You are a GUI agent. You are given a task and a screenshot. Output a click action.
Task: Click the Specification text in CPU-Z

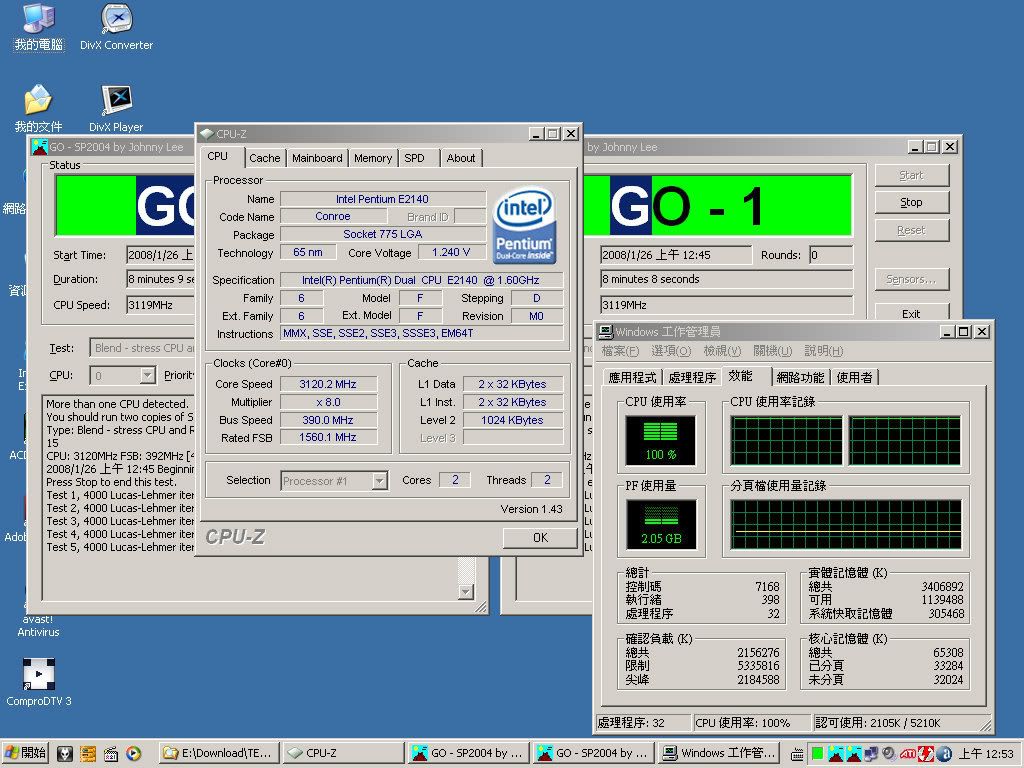[x=421, y=280]
